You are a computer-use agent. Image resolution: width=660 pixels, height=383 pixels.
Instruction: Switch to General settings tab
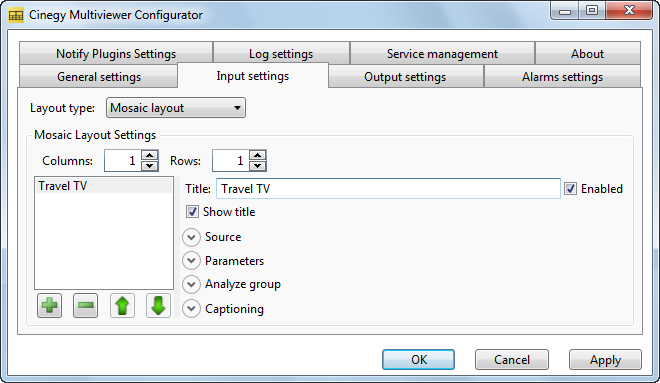click(x=99, y=77)
